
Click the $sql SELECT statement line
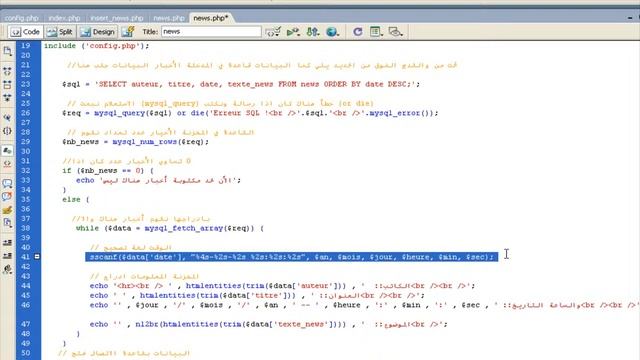coord(241,84)
